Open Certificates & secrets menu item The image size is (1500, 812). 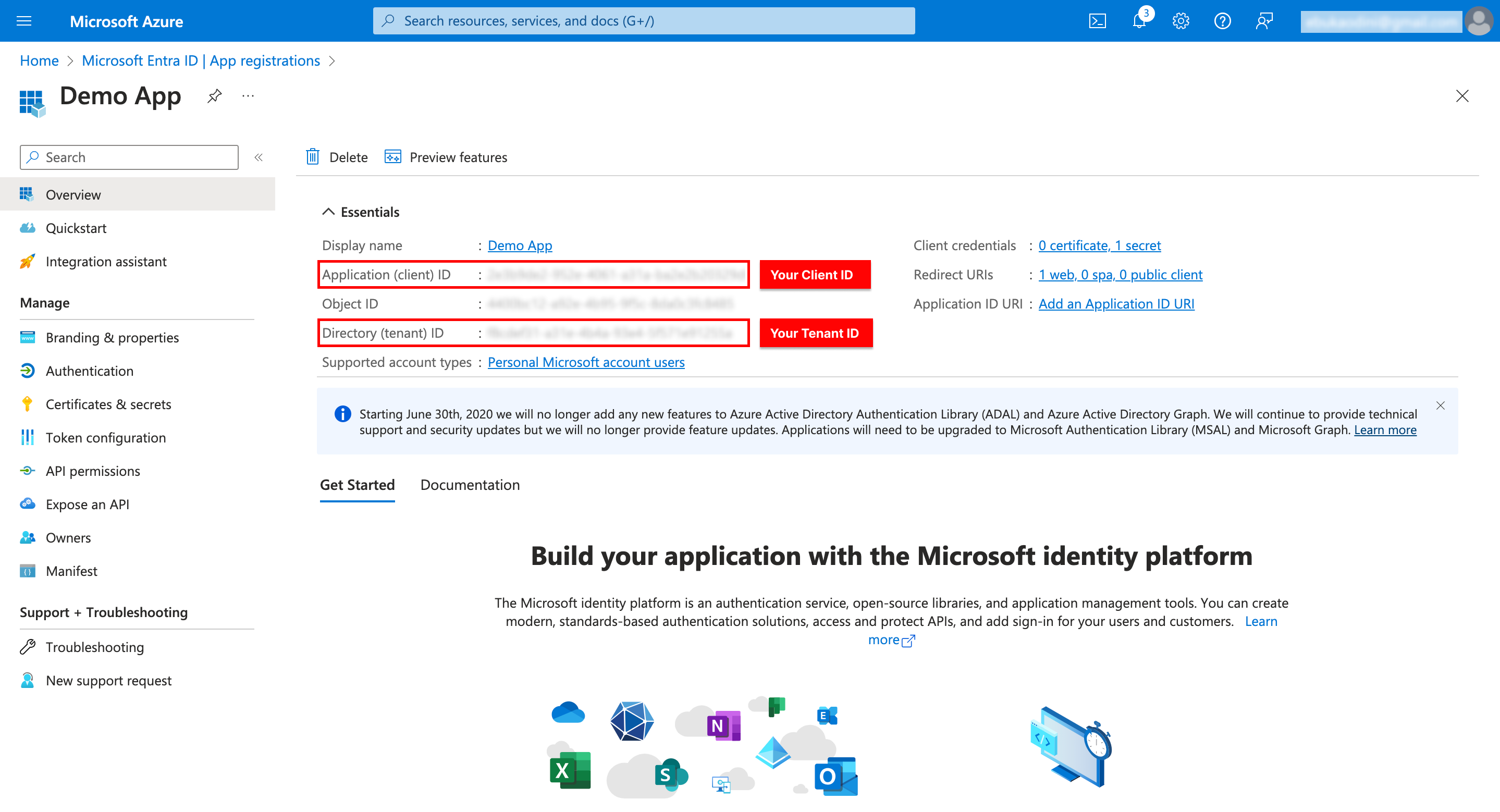[x=108, y=404]
